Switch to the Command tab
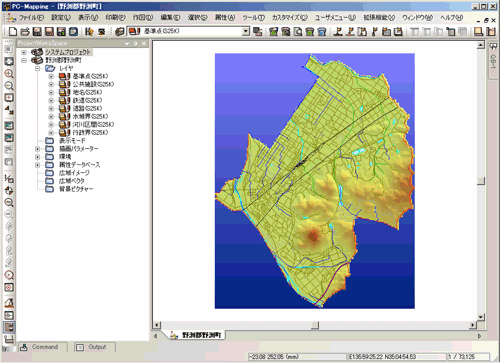The height and width of the screenshot is (363, 500). point(43,347)
